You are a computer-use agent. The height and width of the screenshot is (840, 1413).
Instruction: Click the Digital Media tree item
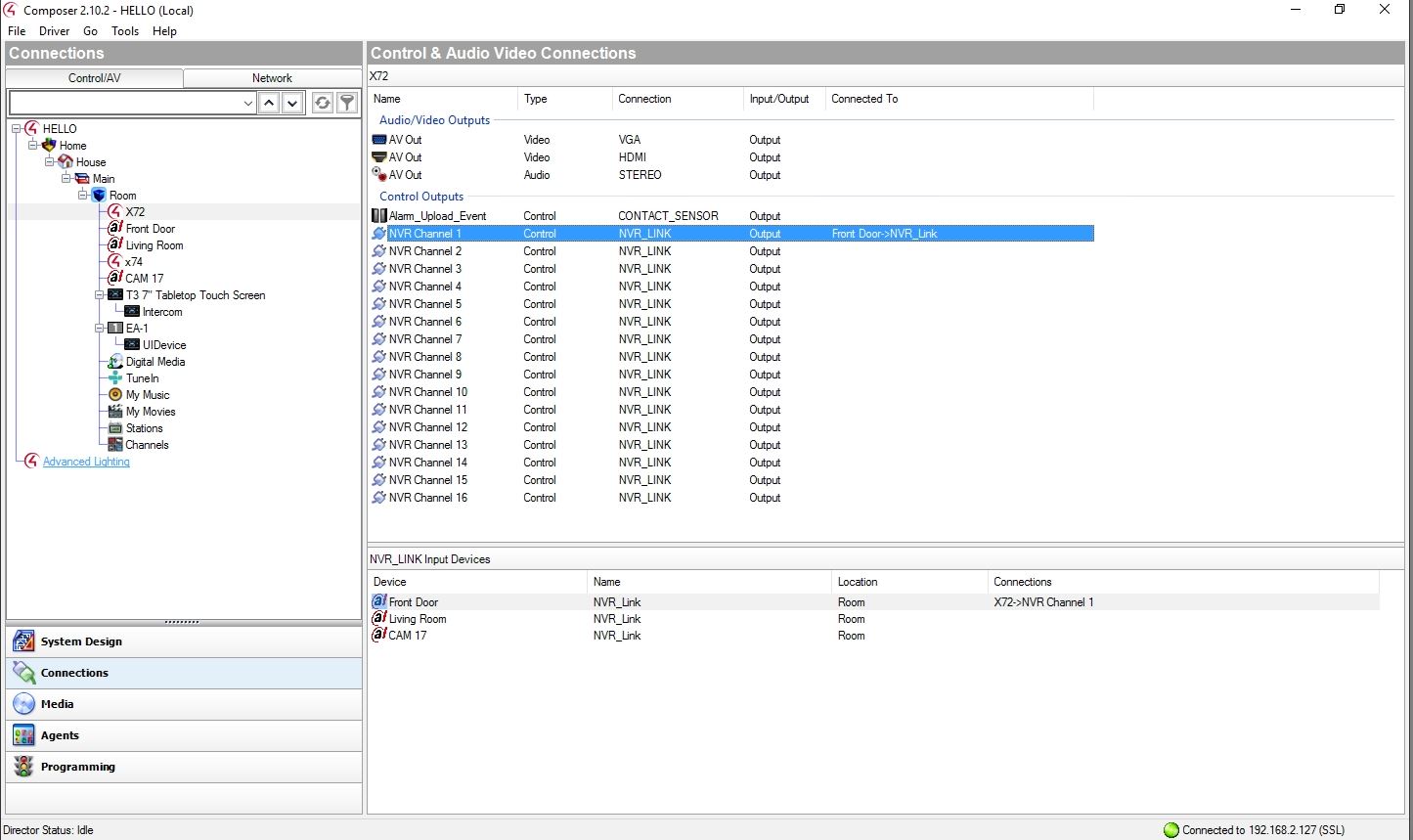click(155, 362)
